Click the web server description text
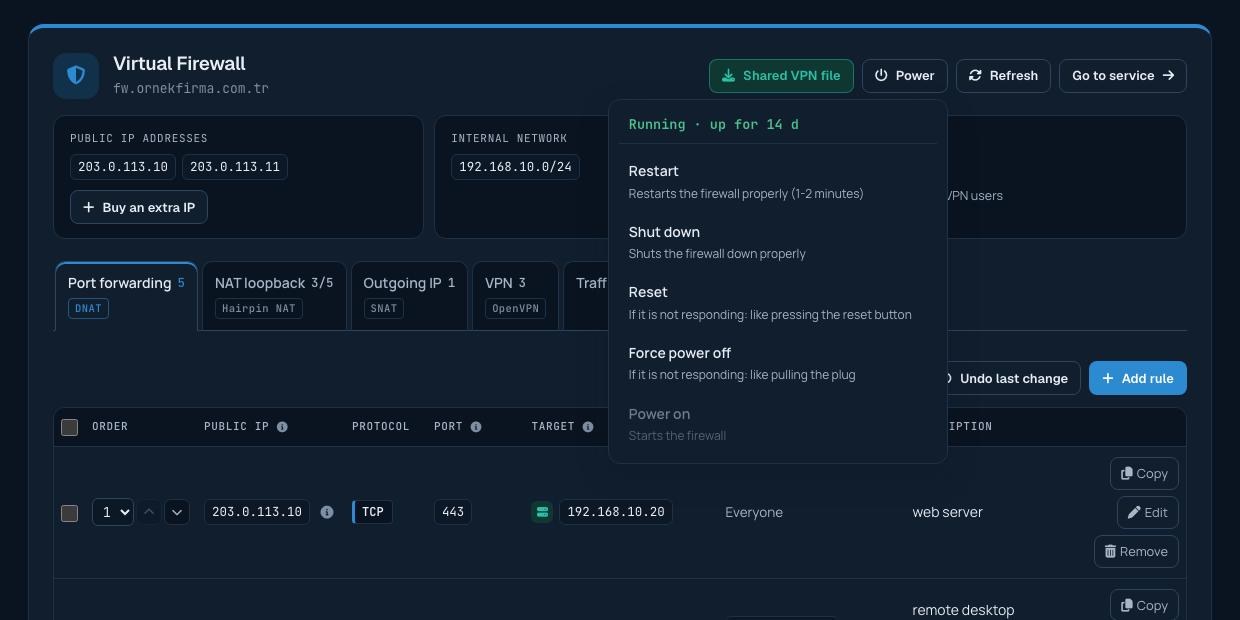 [947, 513]
